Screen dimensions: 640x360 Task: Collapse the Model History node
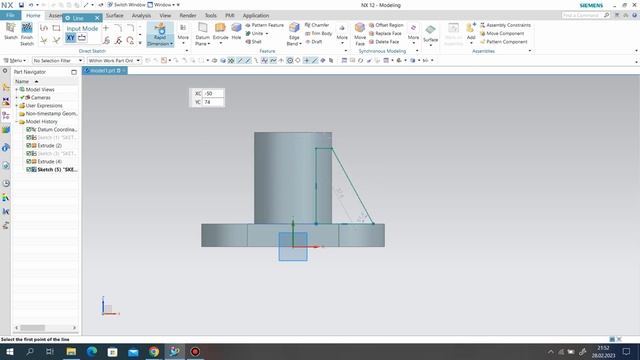pyautogui.click(x=17, y=122)
